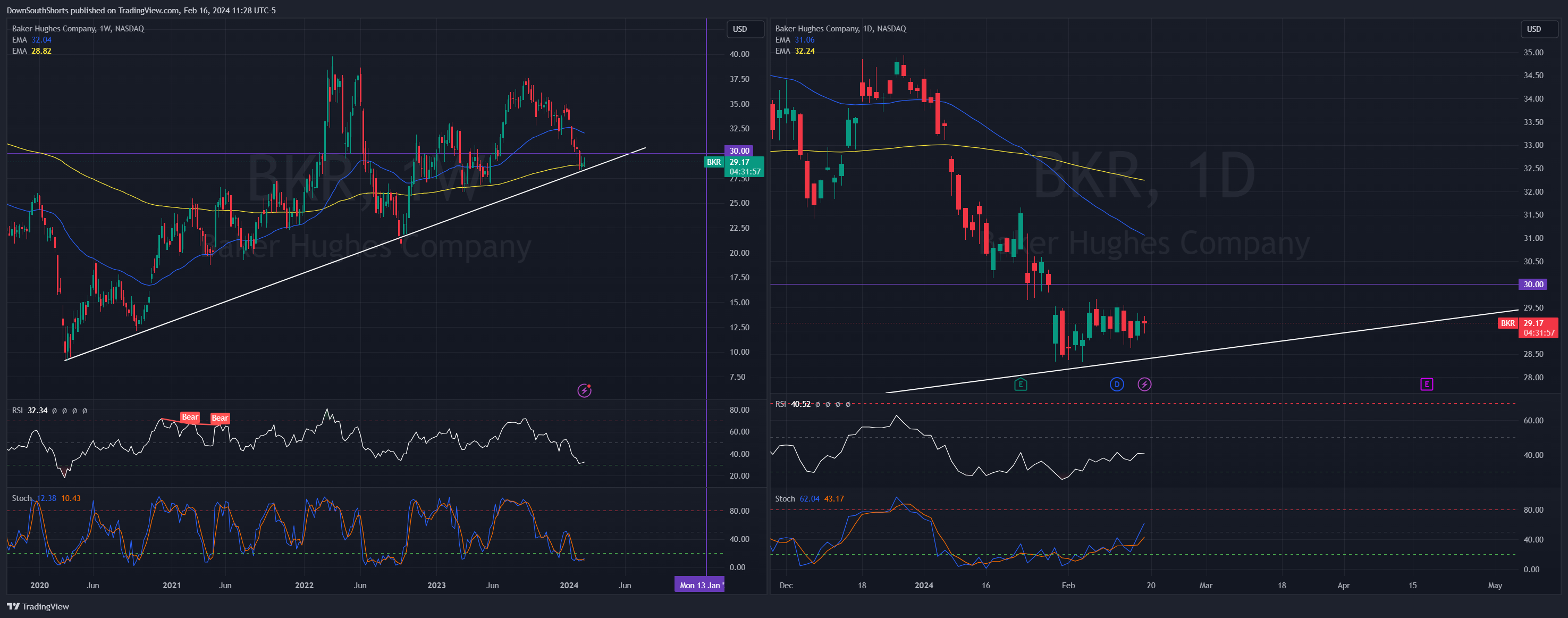Click the 2020 label on weekly time axis
Viewport: 1568px width, 618px height.
pos(39,585)
